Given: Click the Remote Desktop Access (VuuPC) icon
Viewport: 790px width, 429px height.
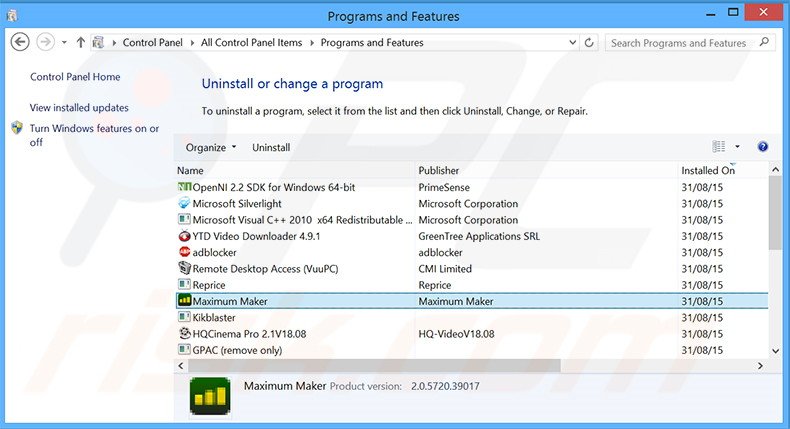Looking at the screenshot, I should 184,268.
